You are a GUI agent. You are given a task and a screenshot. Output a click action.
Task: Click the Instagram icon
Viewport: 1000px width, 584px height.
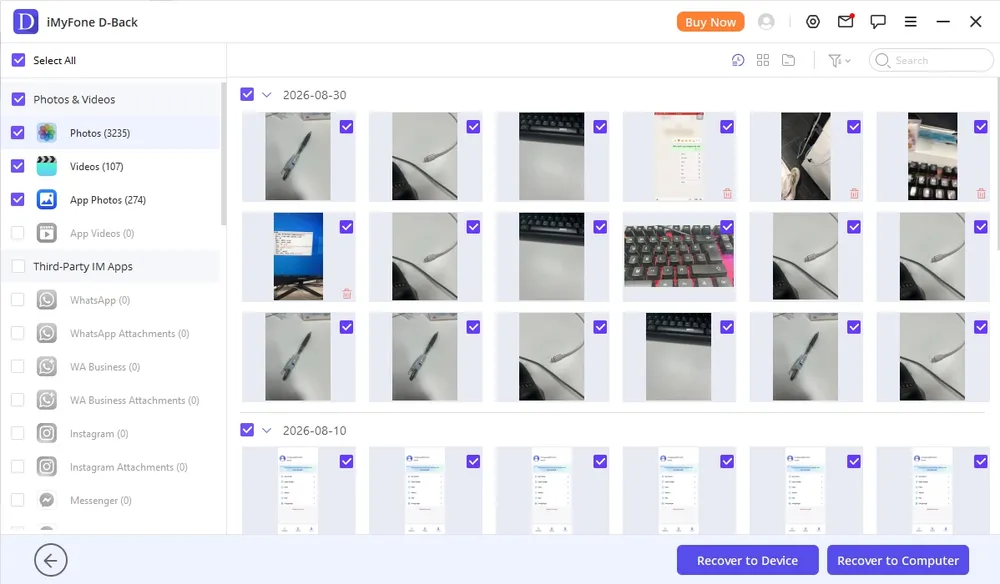pos(47,434)
